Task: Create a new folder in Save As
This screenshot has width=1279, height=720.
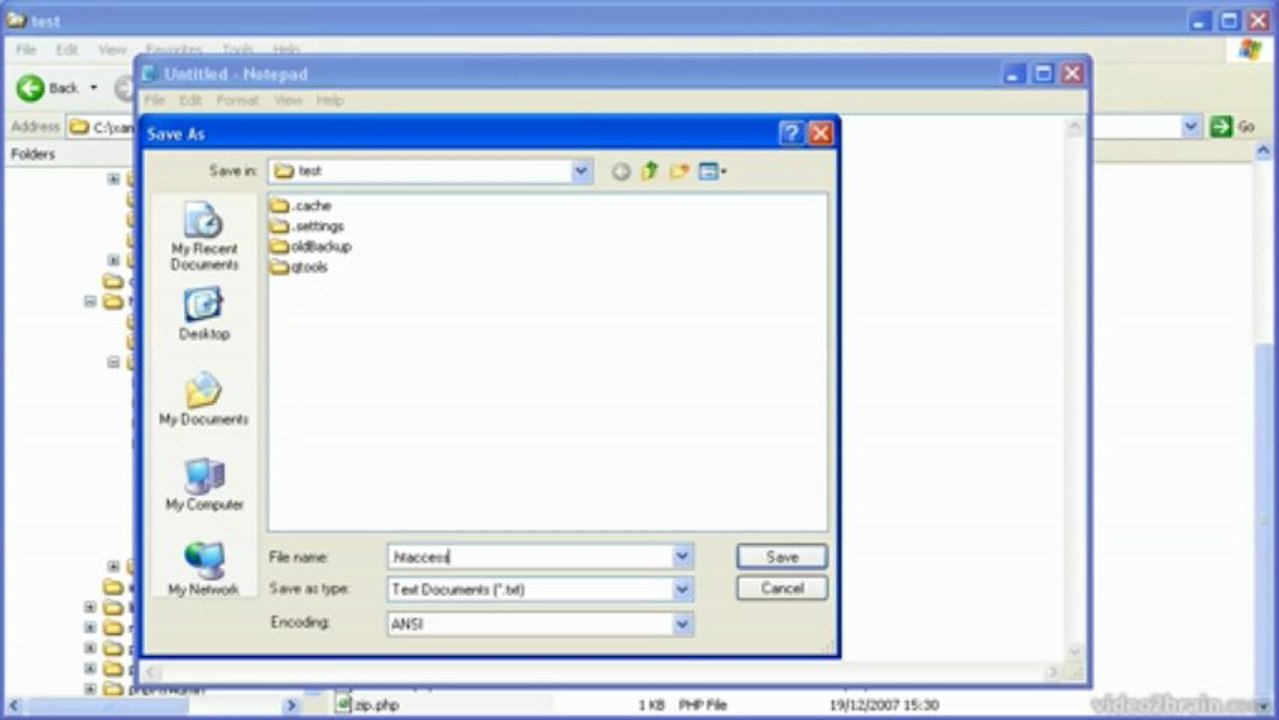Action: [680, 172]
